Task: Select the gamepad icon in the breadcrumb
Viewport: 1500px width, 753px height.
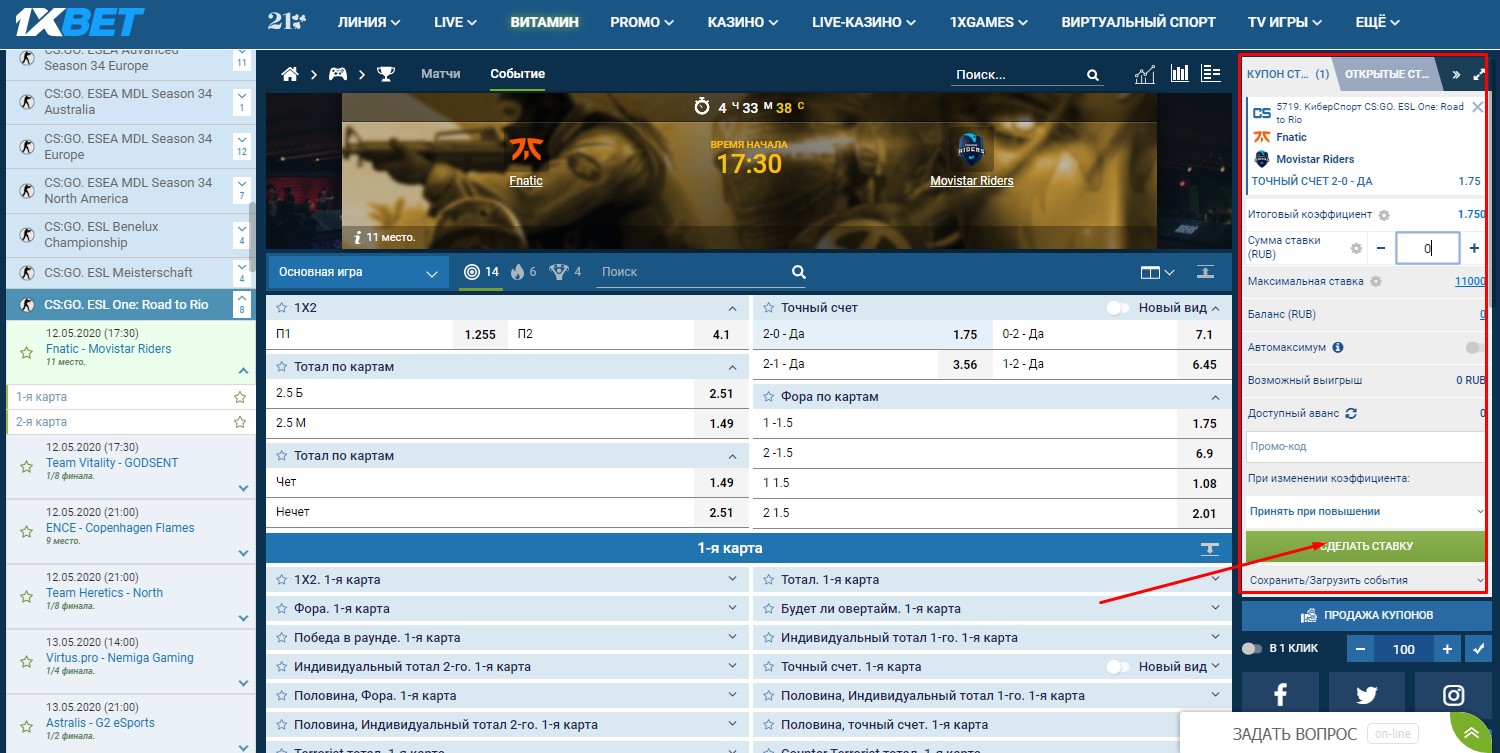Action: point(338,73)
